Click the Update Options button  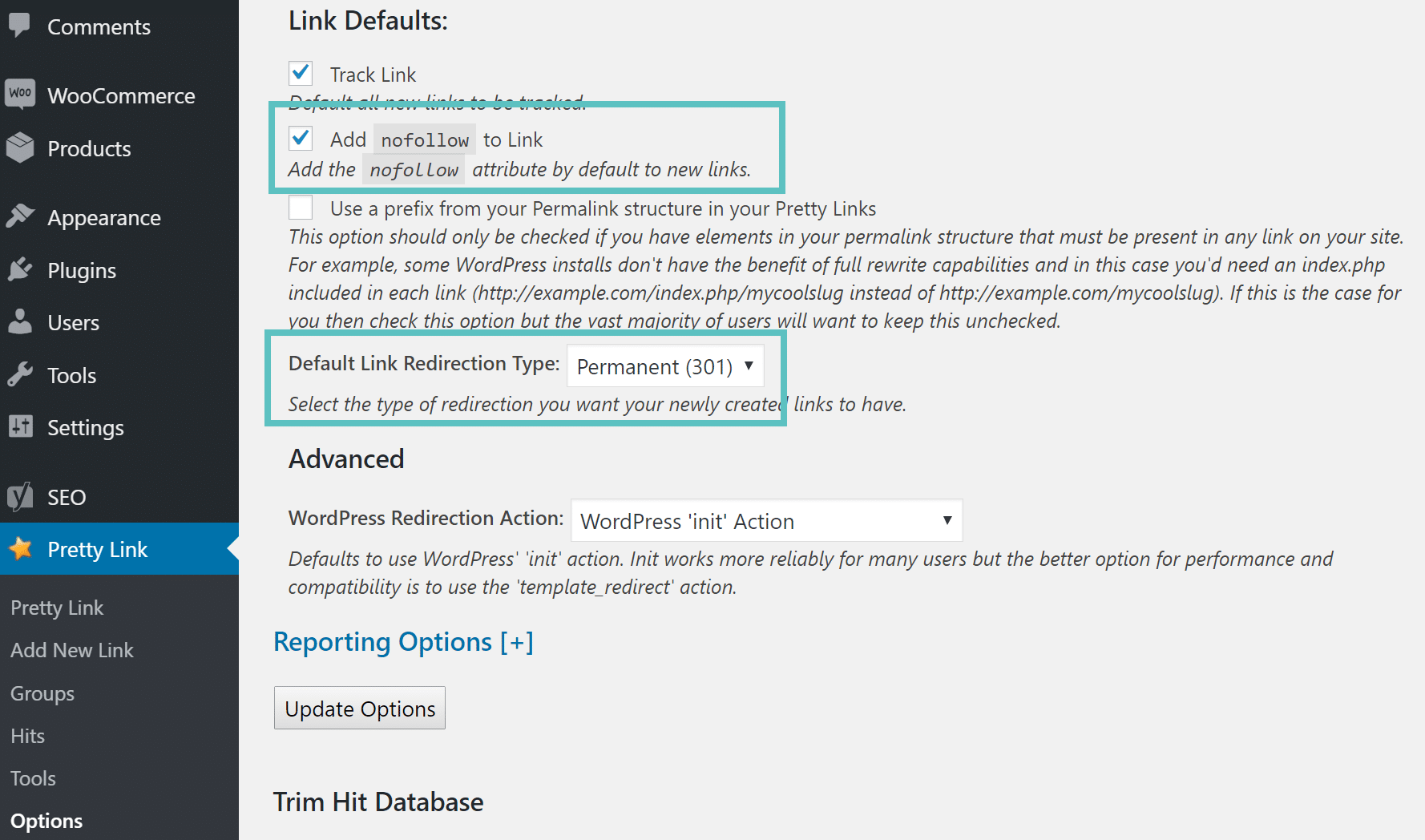tap(360, 708)
